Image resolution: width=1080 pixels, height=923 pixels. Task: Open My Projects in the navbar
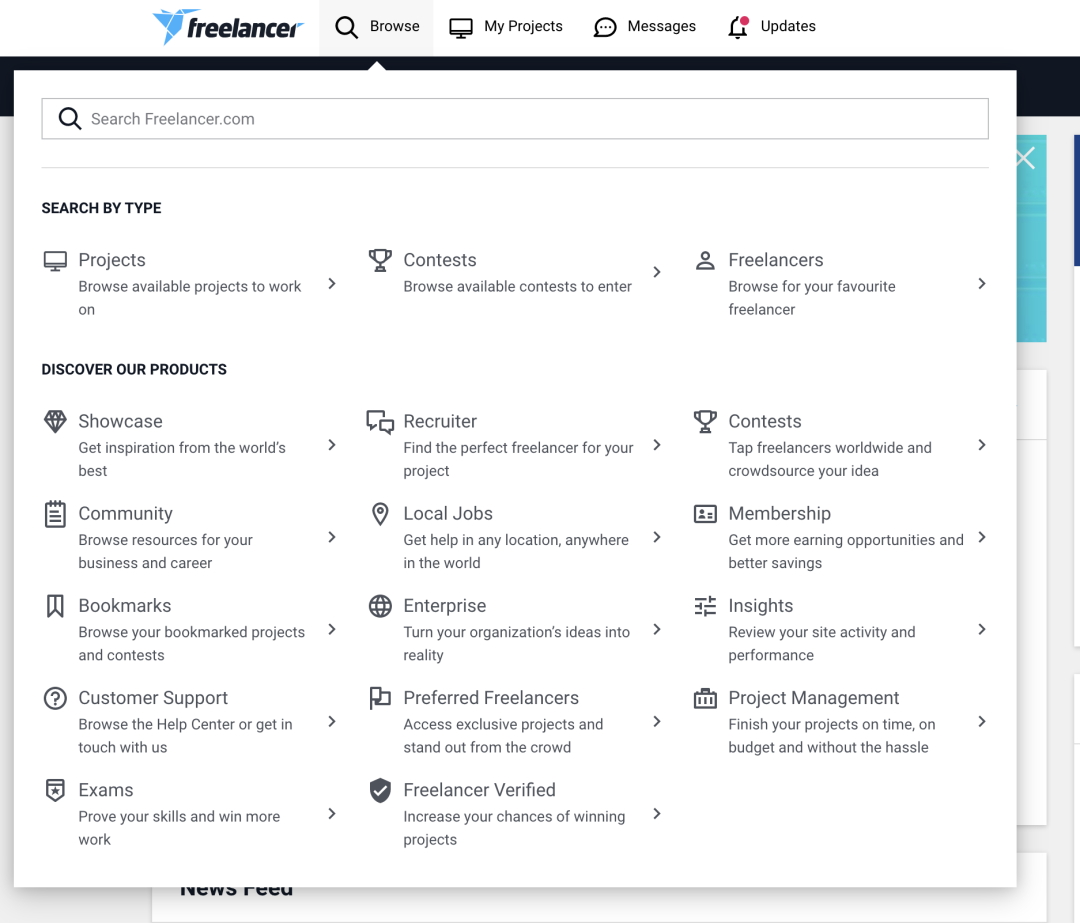pyautogui.click(x=506, y=28)
